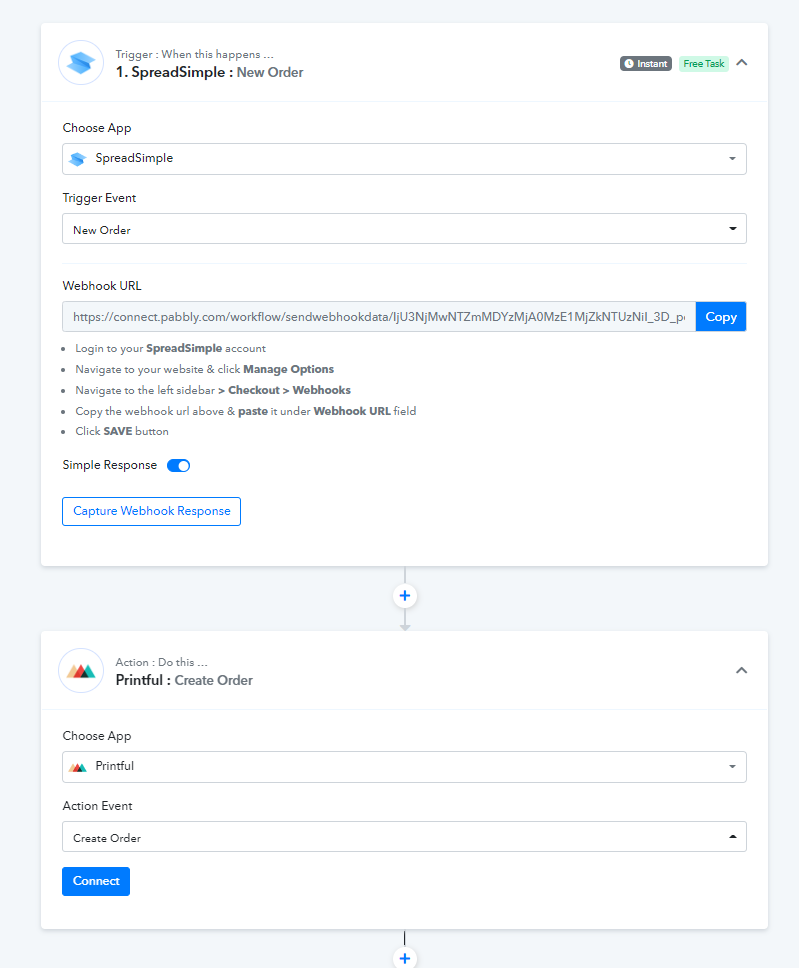The height and width of the screenshot is (968, 799).
Task: Collapse the SpreadSimple trigger step
Action: coord(742,63)
